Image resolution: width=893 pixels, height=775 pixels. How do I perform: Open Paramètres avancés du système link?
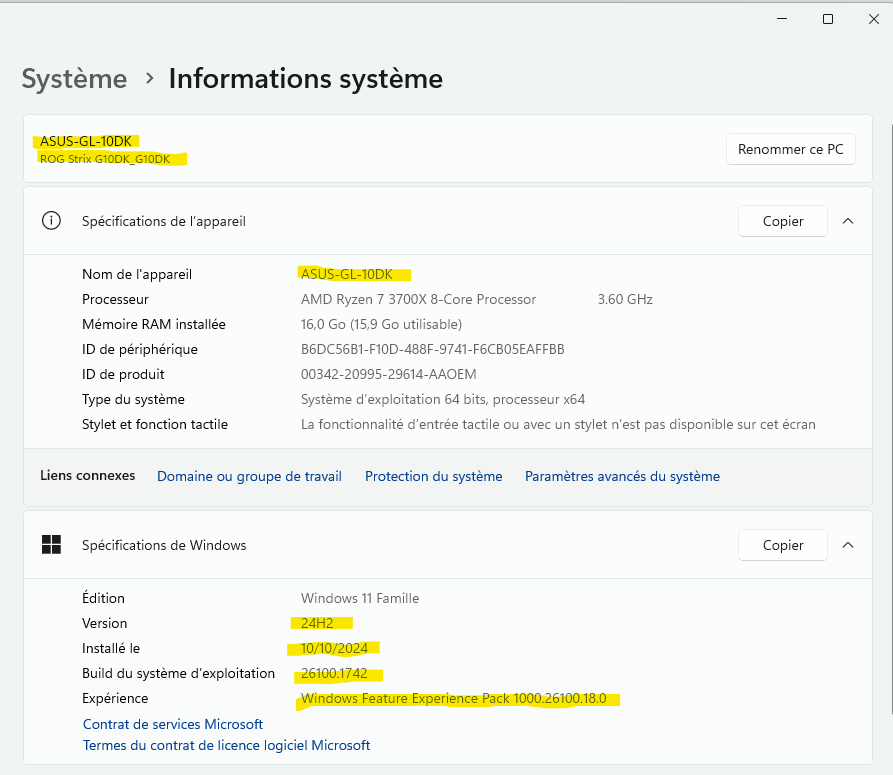(x=622, y=476)
